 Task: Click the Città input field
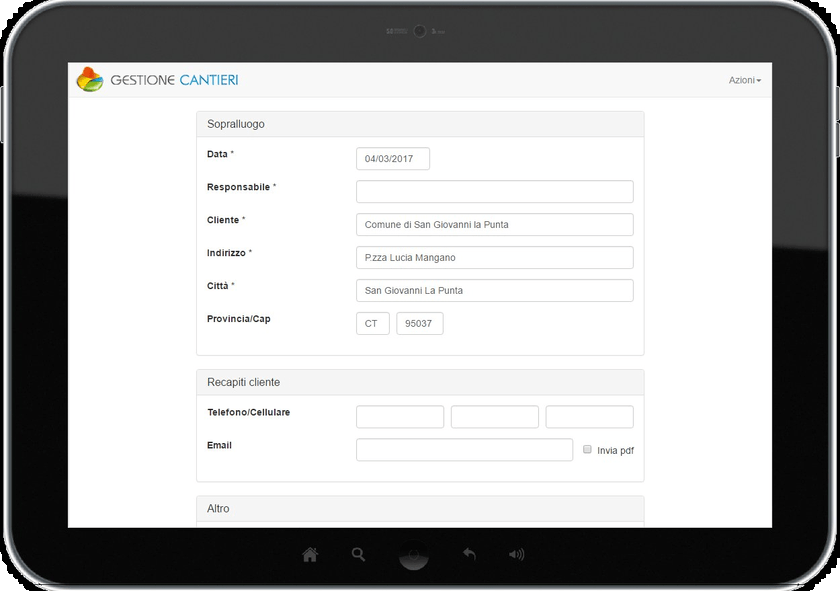(494, 291)
